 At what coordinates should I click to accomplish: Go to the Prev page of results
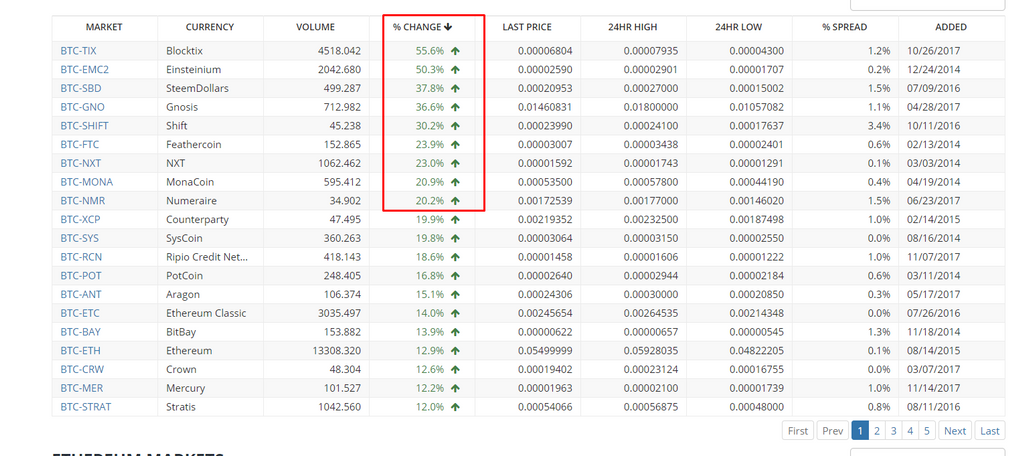[833, 431]
